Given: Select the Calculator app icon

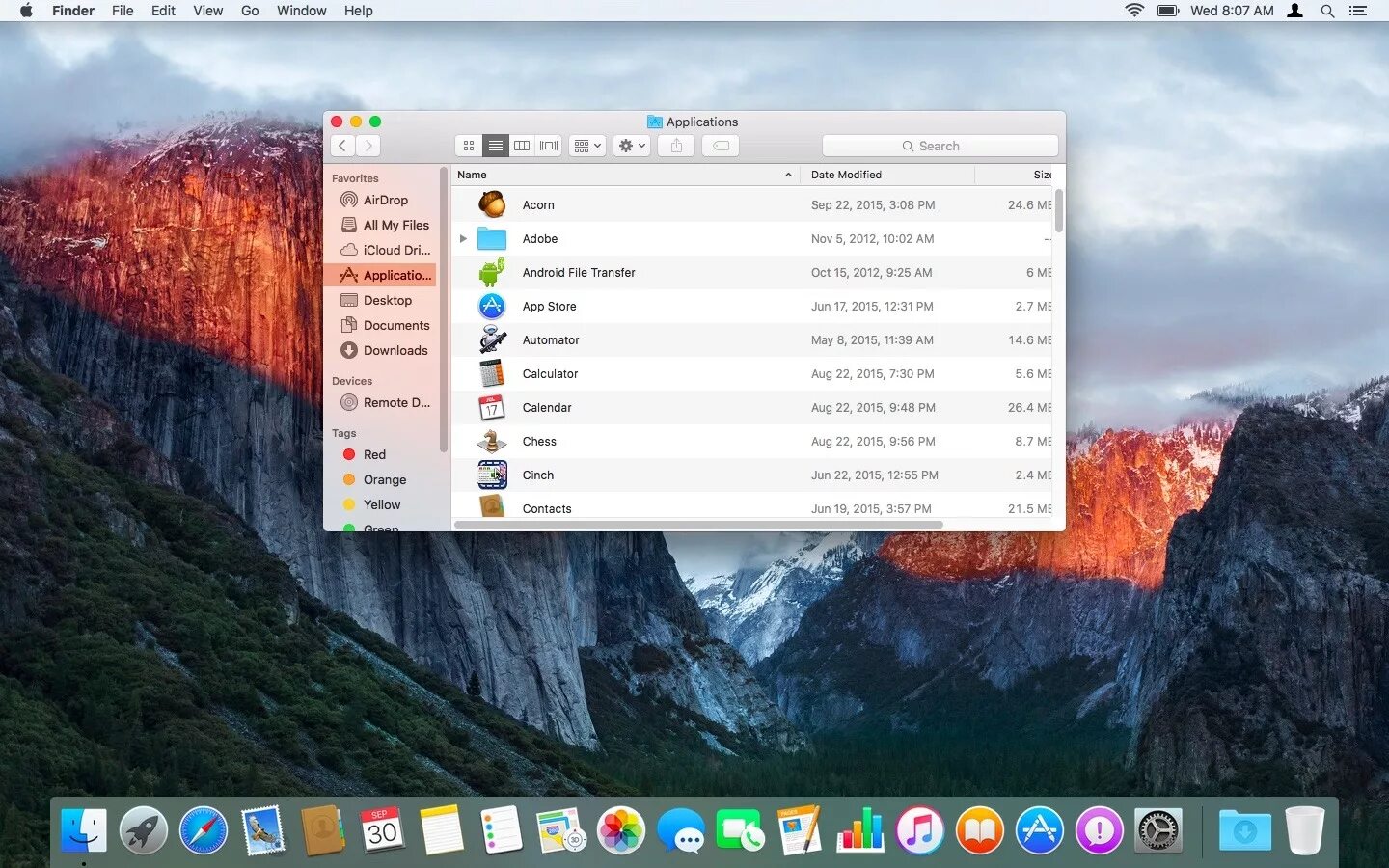Looking at the screenshot, I should (x=492, y=373).
